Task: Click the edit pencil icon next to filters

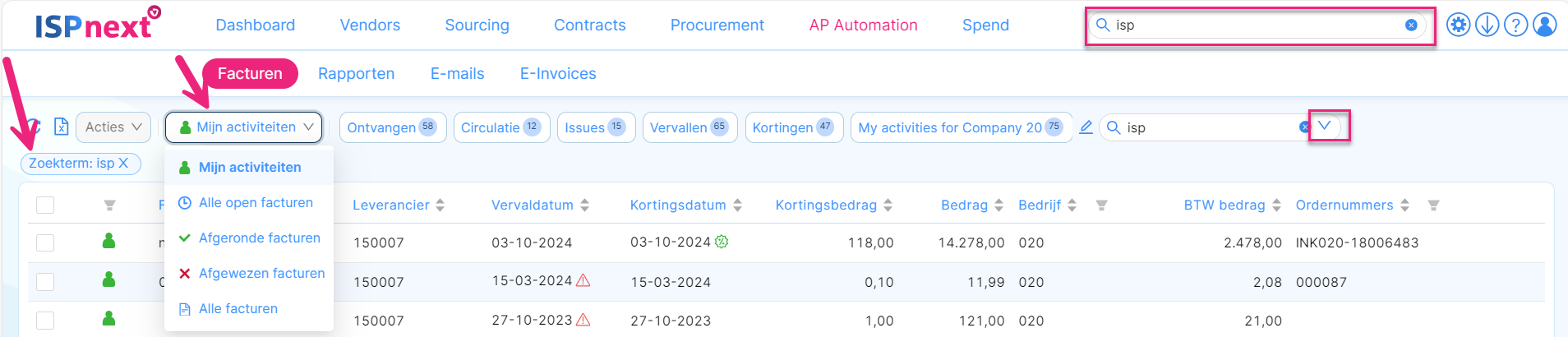Action: point(1086,127)
